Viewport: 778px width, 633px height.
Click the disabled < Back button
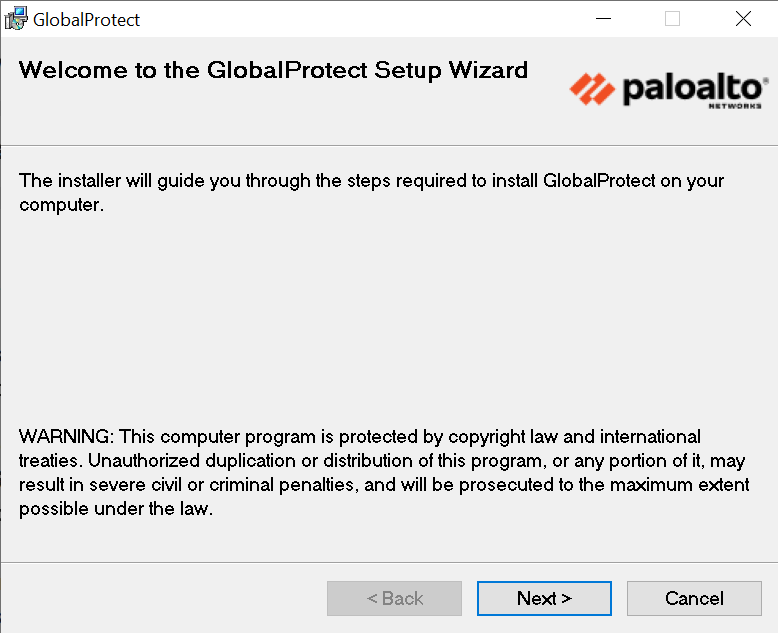[394, 598]
